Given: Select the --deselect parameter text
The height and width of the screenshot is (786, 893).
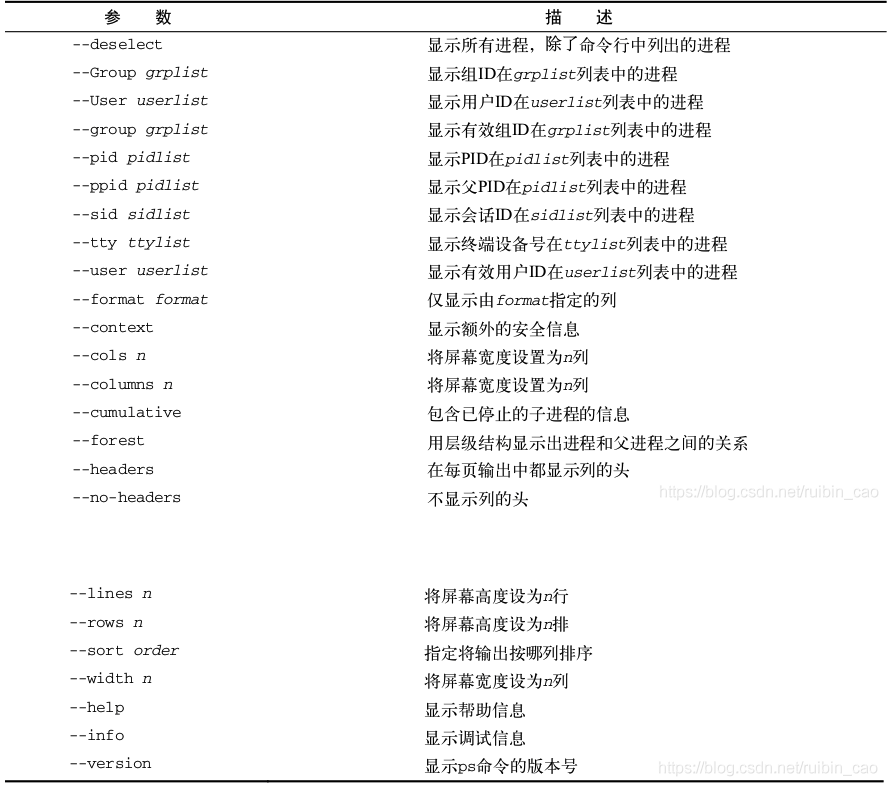Looking at the screenshot, I should (117, 44).
